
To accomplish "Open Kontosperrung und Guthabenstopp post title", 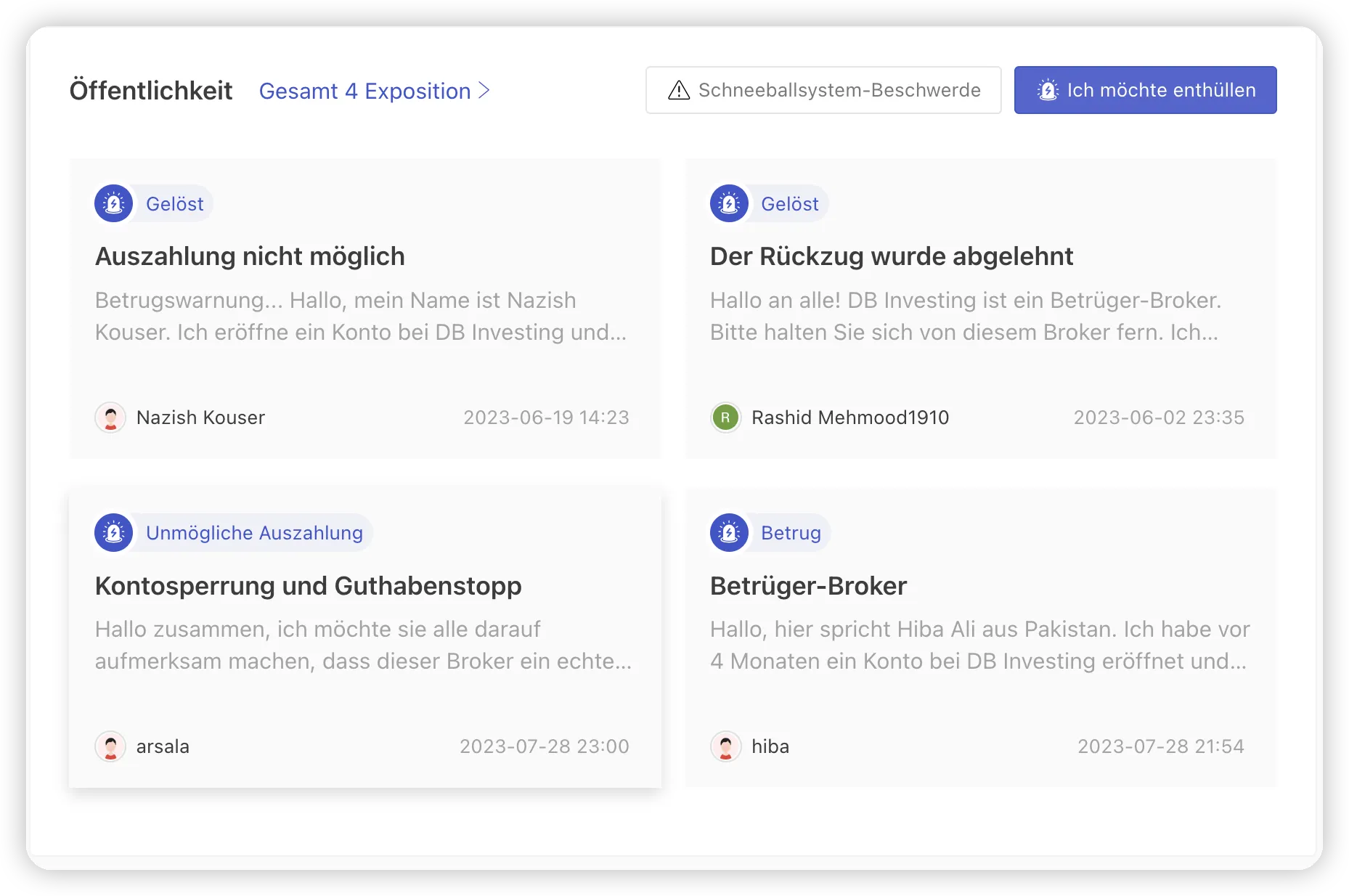I will 309,586.
